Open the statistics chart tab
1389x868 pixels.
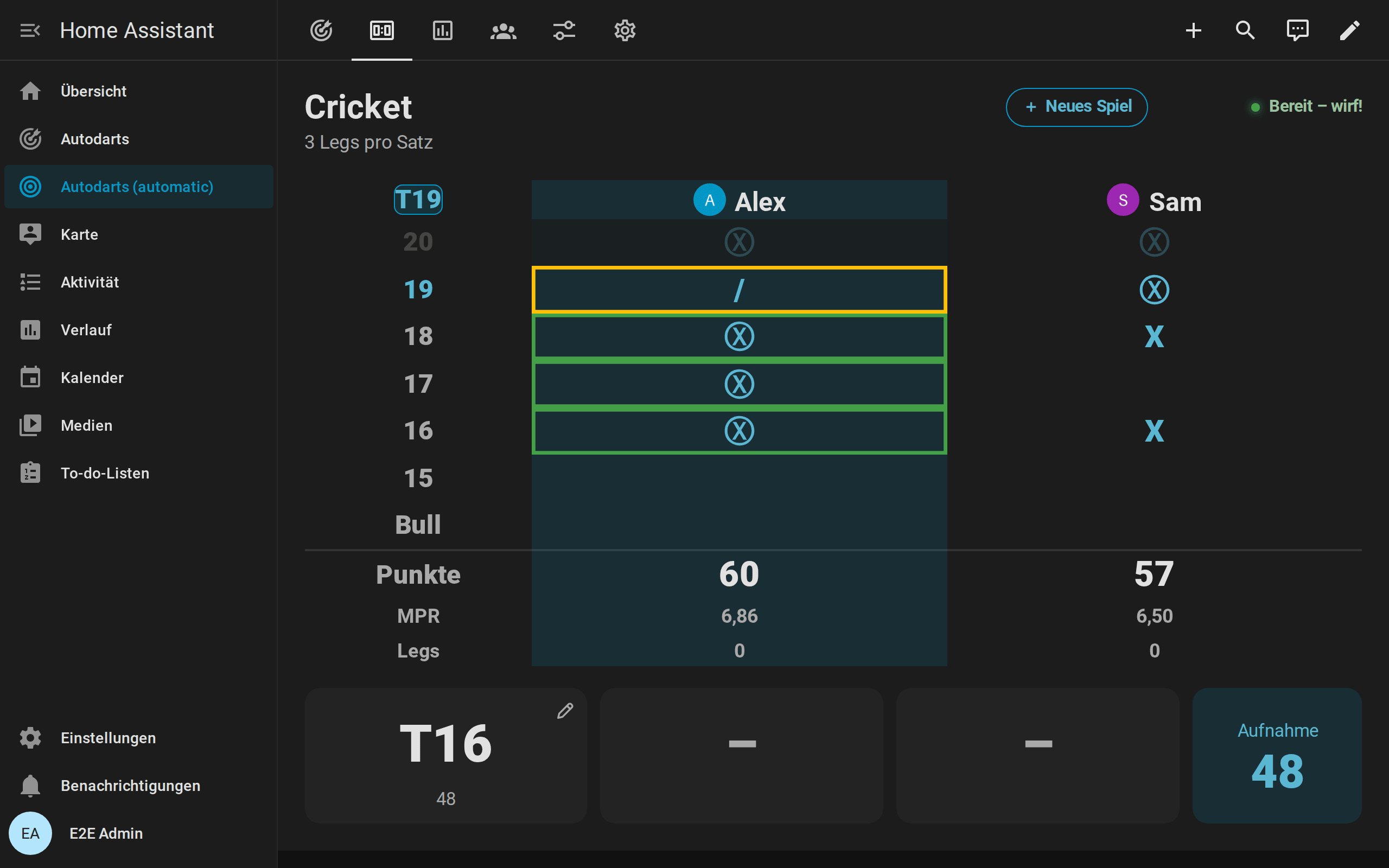coord(443,30)
